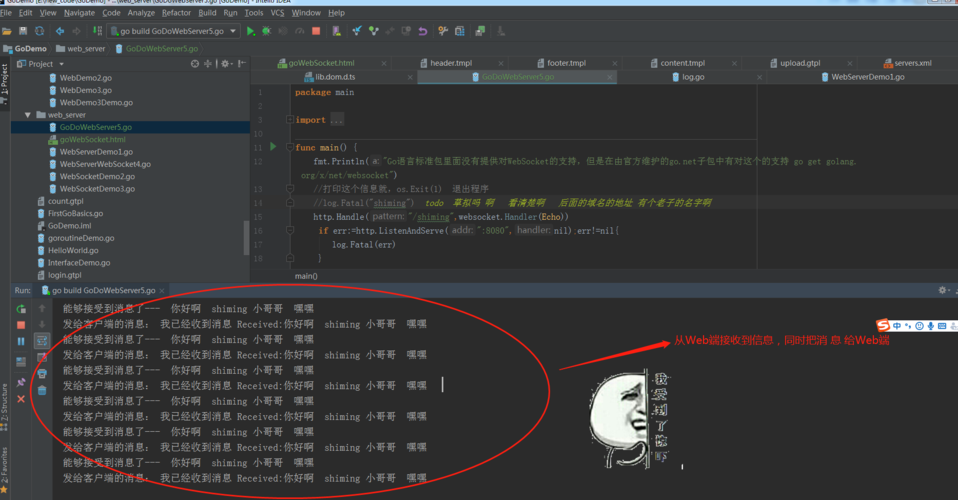Viewport: 958px width, 500px height.
Task: Click the Update Project VCS icon
Action: pyautogui.click(x=357, y=31)
